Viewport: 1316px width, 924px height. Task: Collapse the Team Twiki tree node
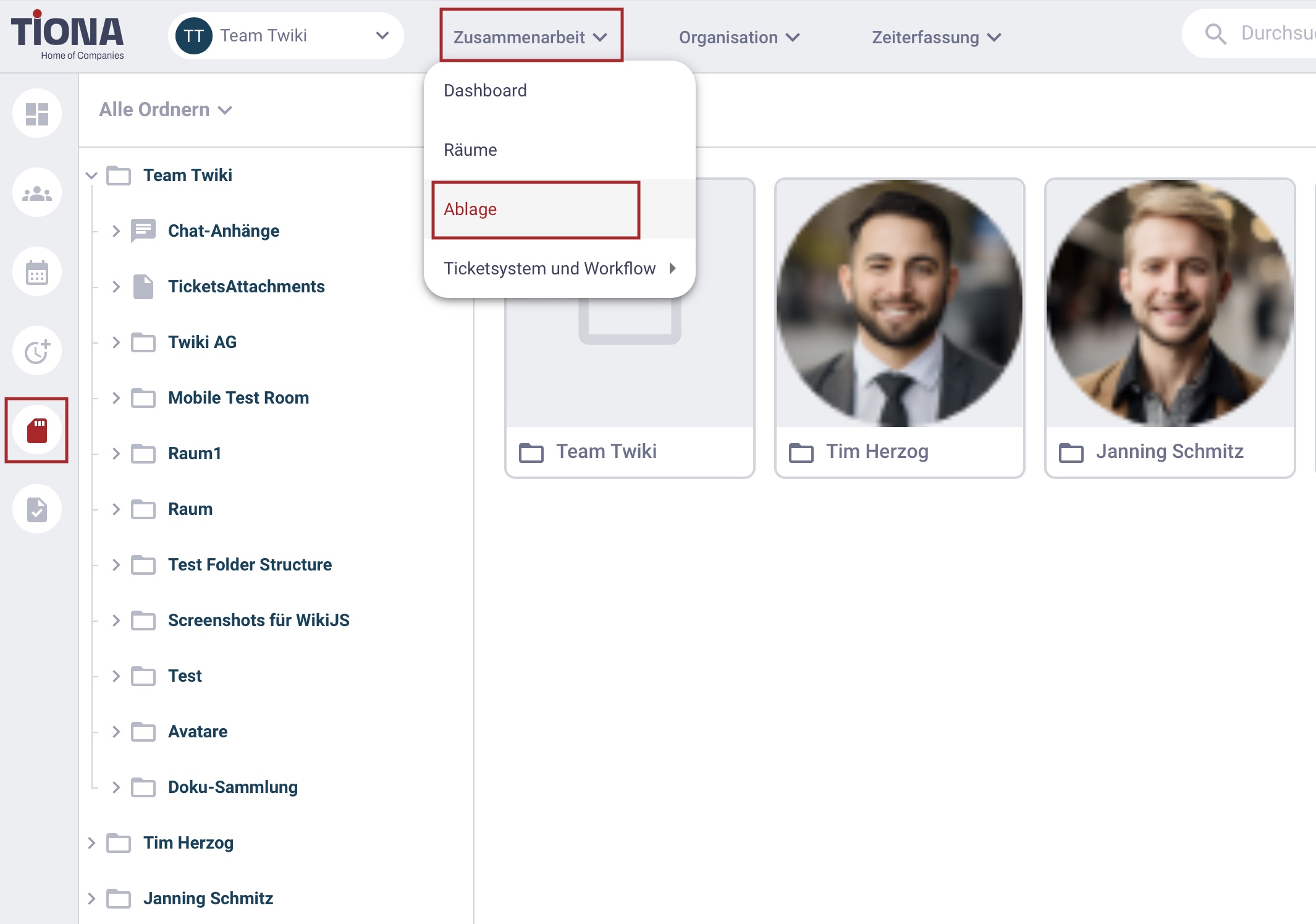pyautogui.click(x=91, y=176)
